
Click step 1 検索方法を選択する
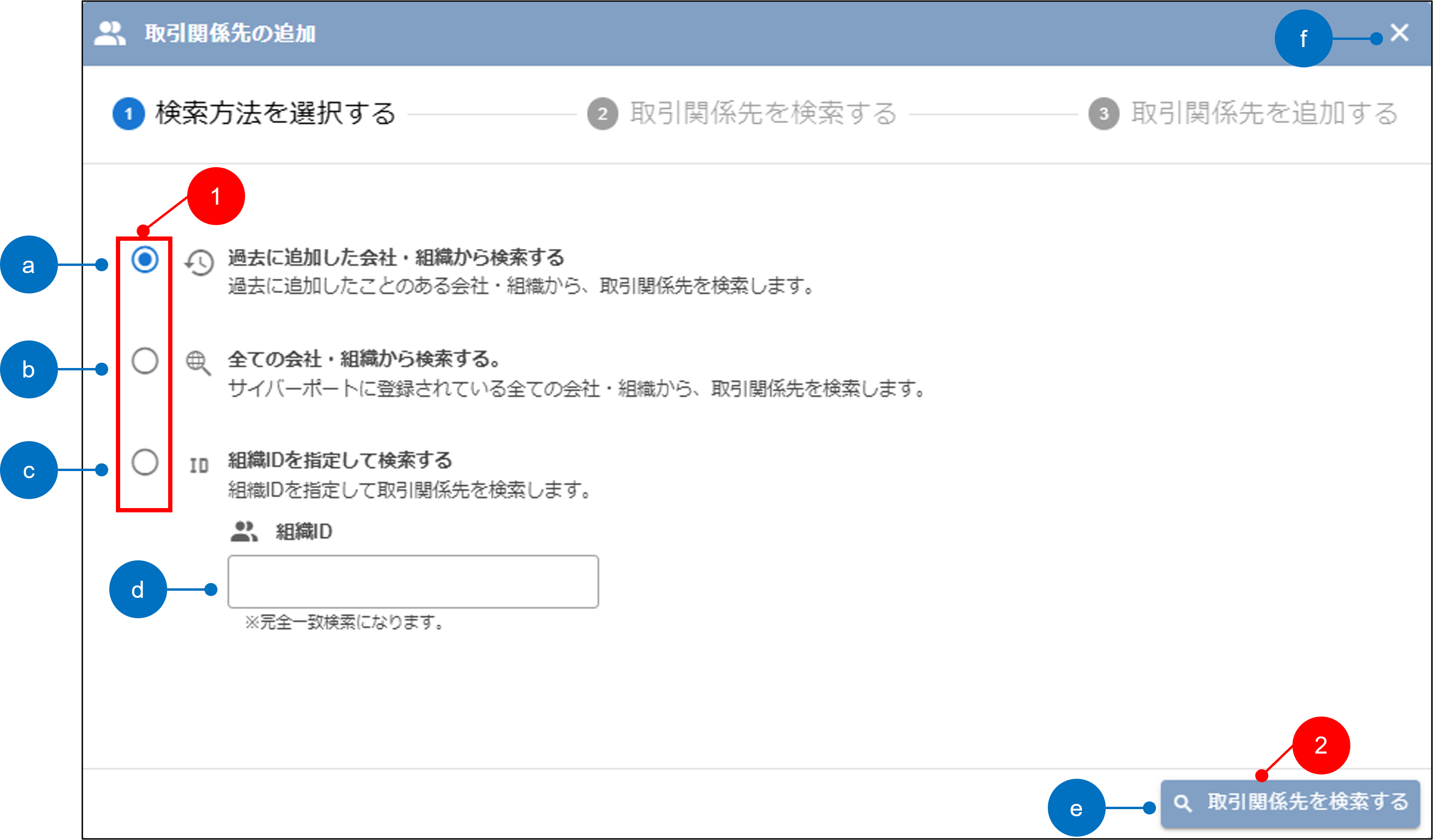tap(275, 113)
